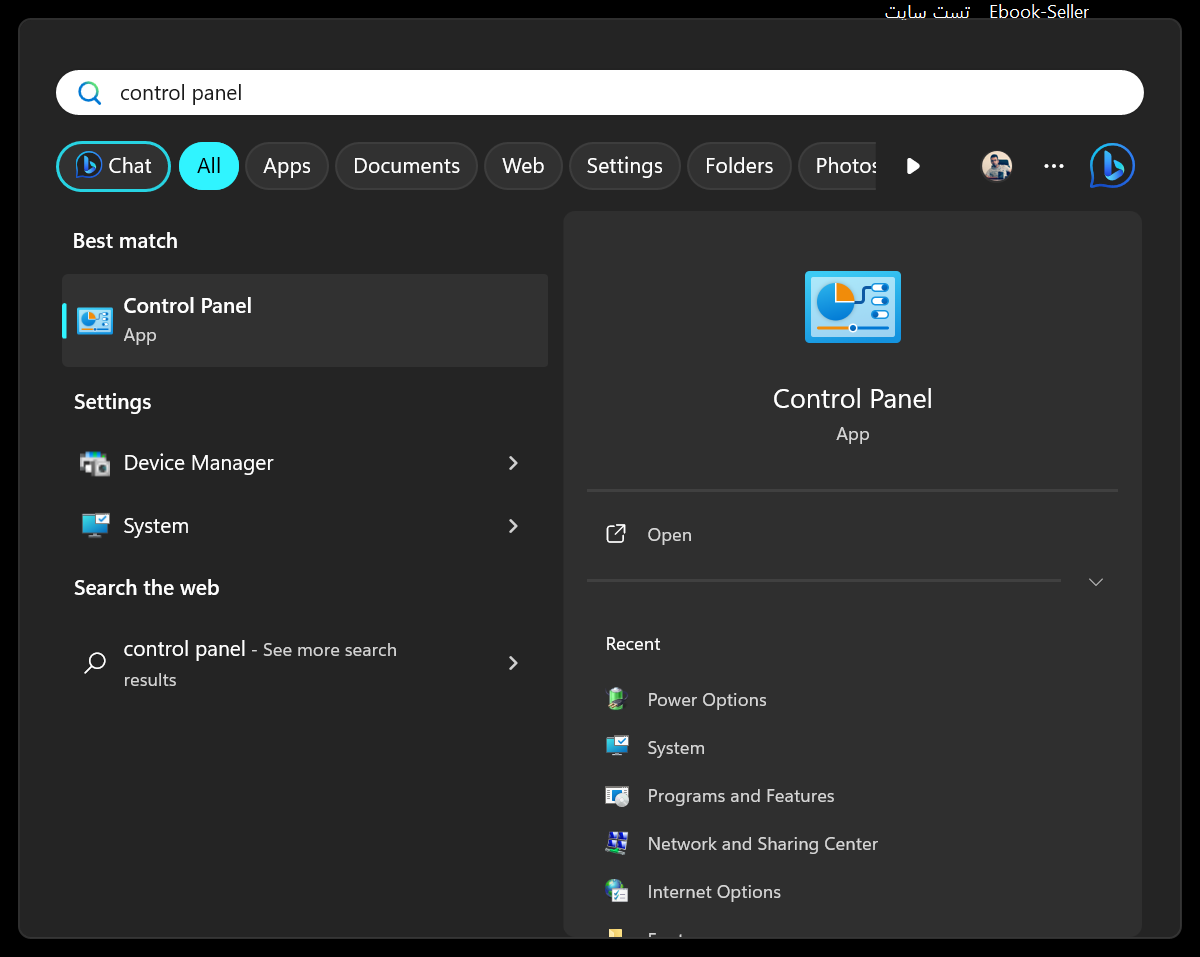1200x957 pixels.
Task: Switch to the Photos filter
Action: (x=838, y=166)
